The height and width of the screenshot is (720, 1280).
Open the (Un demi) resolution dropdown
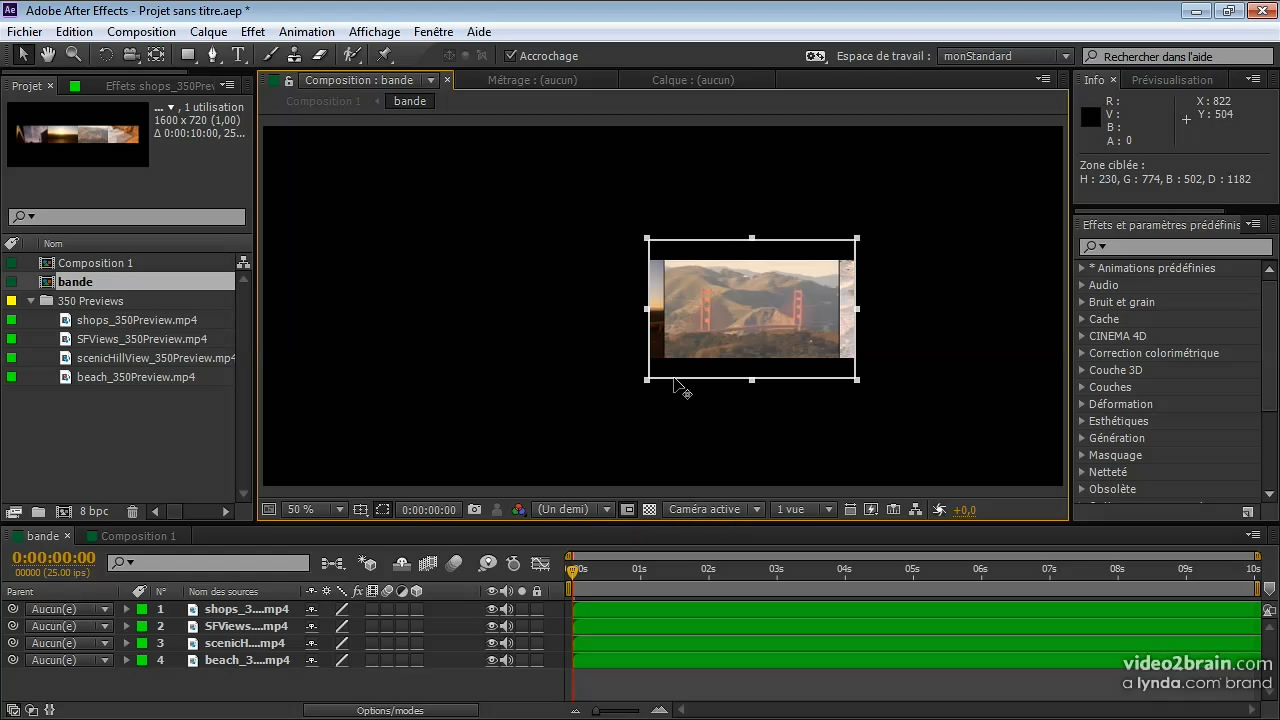(574, 509)
